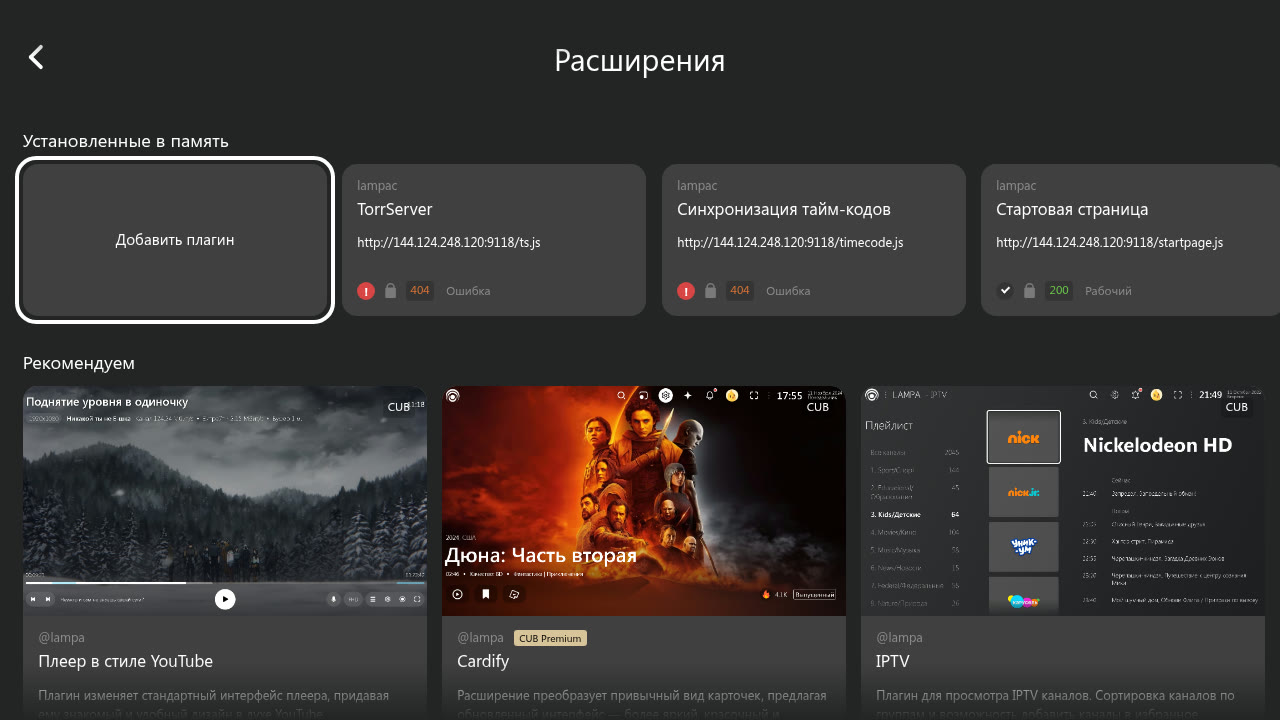The width and height of the screenshot is (1280, 720).
Task: Open the Cardify Dune preview thumbnail
Action: coord(644,501)
